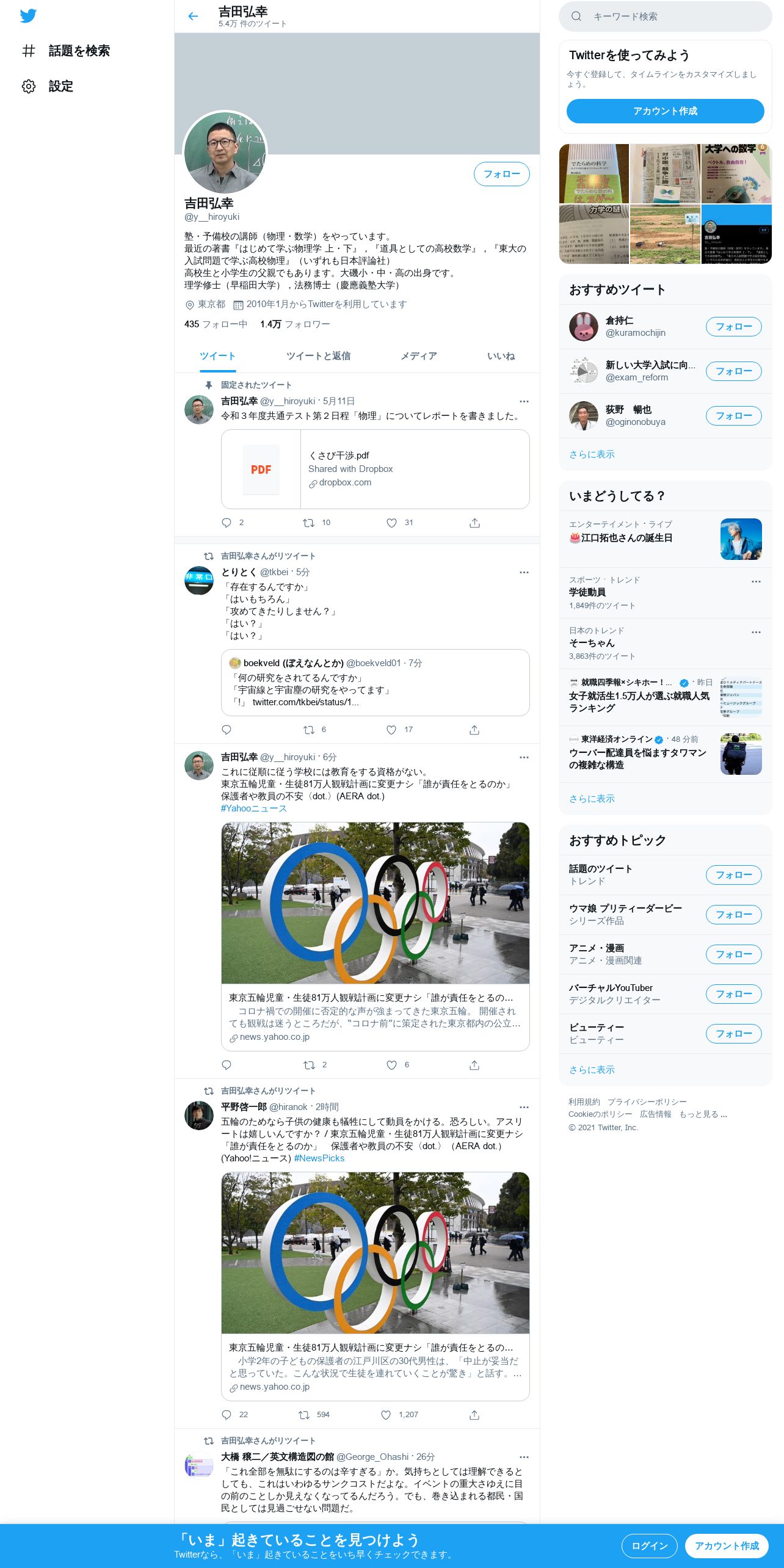
Task: Open the ウーバー配達員 東洋経済オンライン article
Action: click(665, 755)
